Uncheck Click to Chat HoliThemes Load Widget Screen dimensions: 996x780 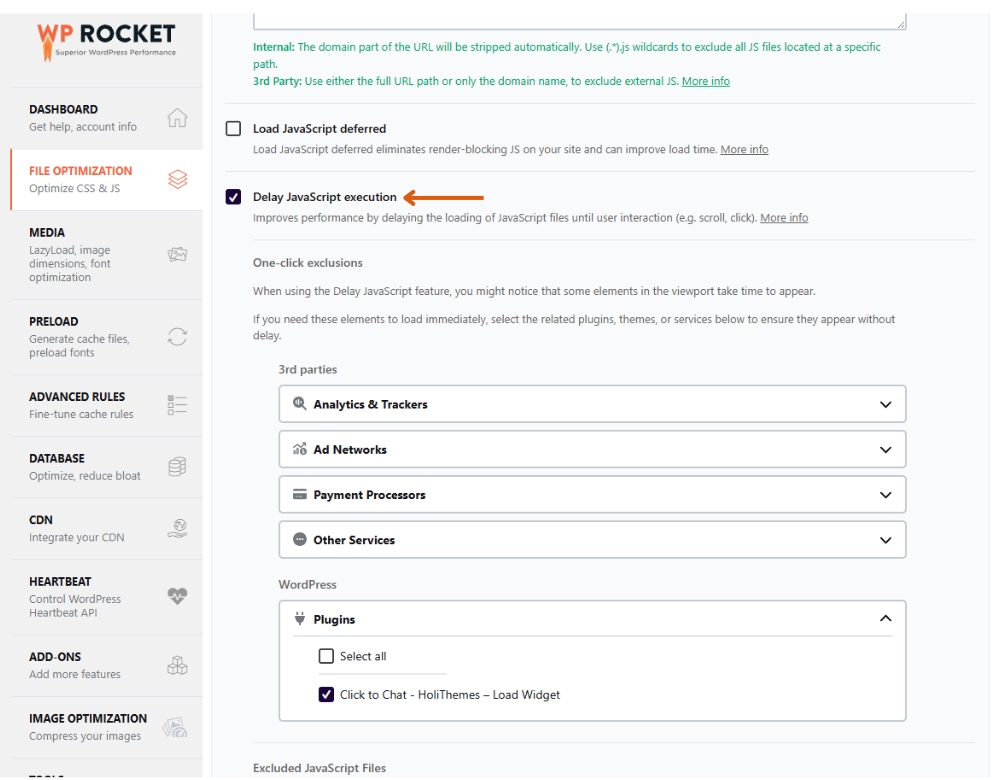coord(326,695)
